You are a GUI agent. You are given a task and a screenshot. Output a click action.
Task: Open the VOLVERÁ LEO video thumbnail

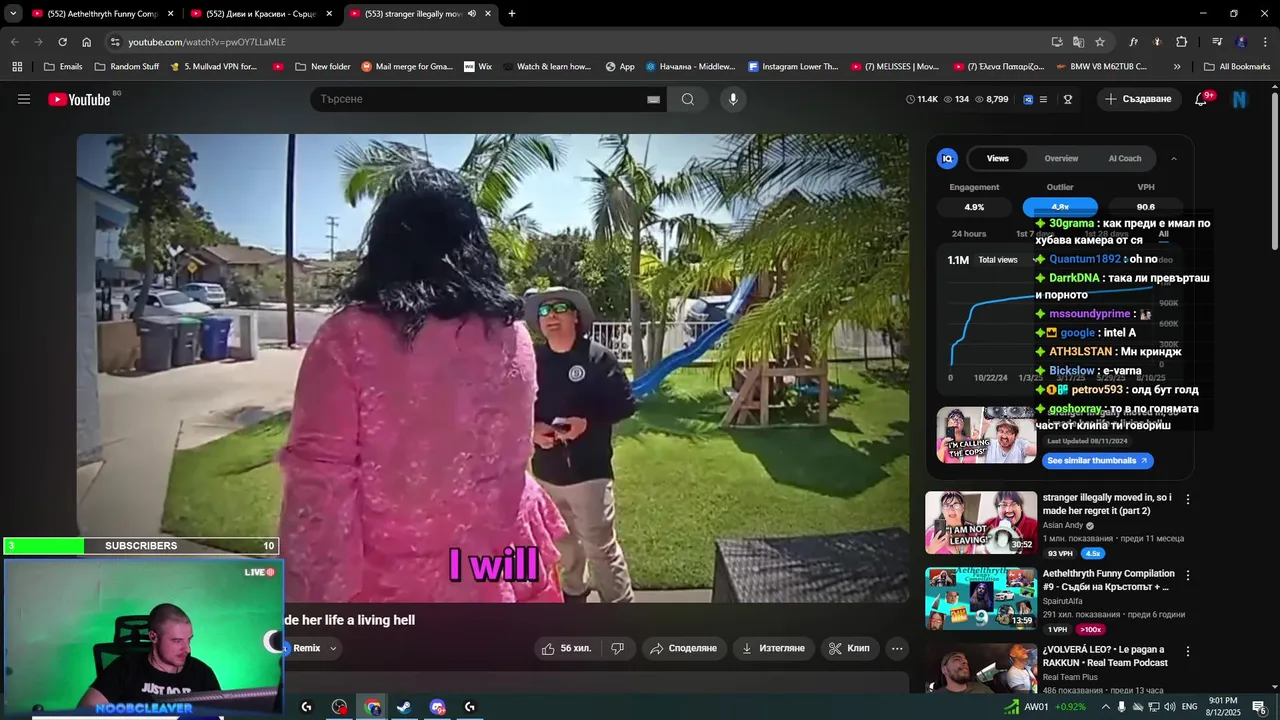(x=981, y=668)
